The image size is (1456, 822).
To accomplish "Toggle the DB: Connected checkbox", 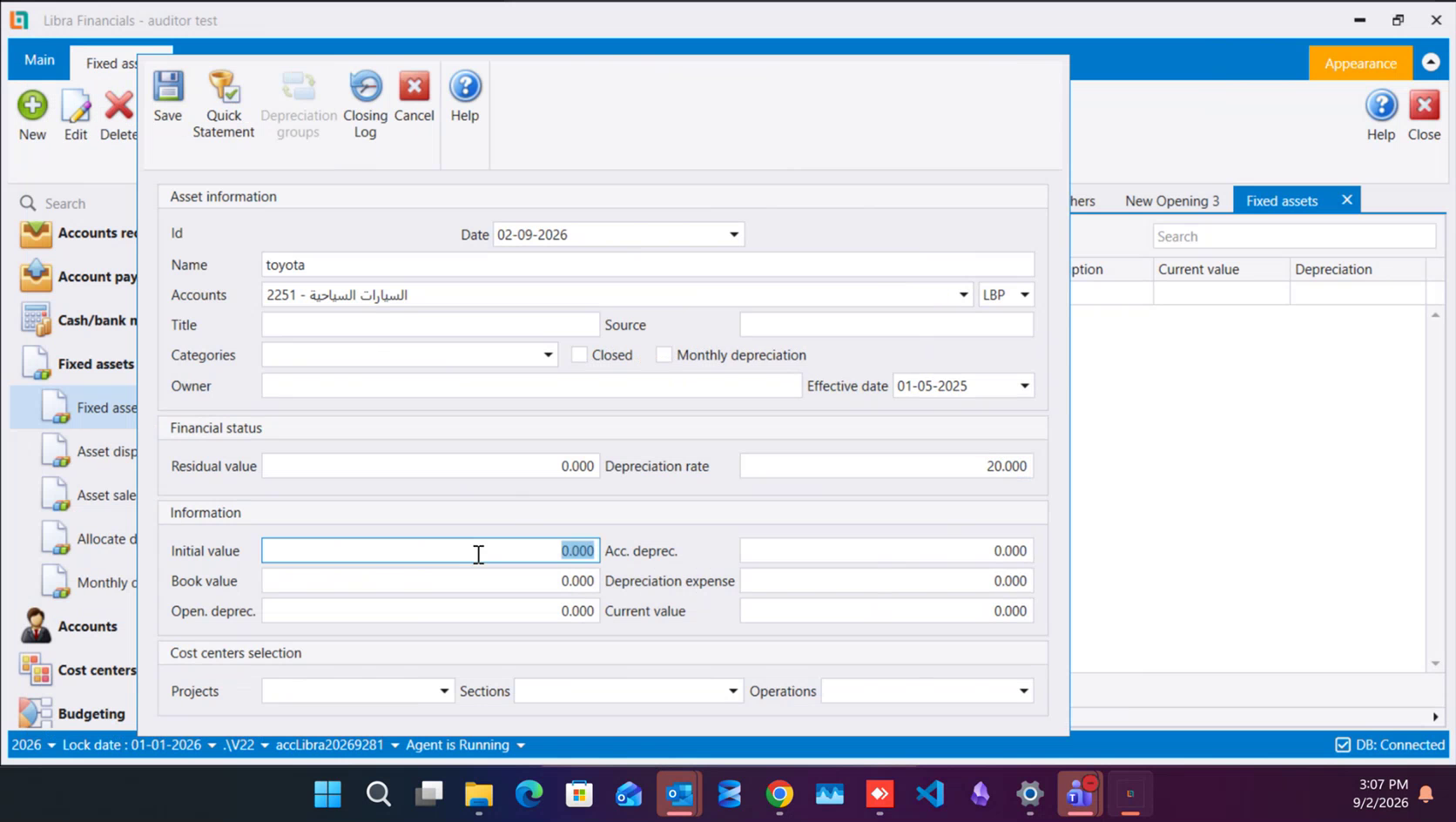I will [1343, 745].
